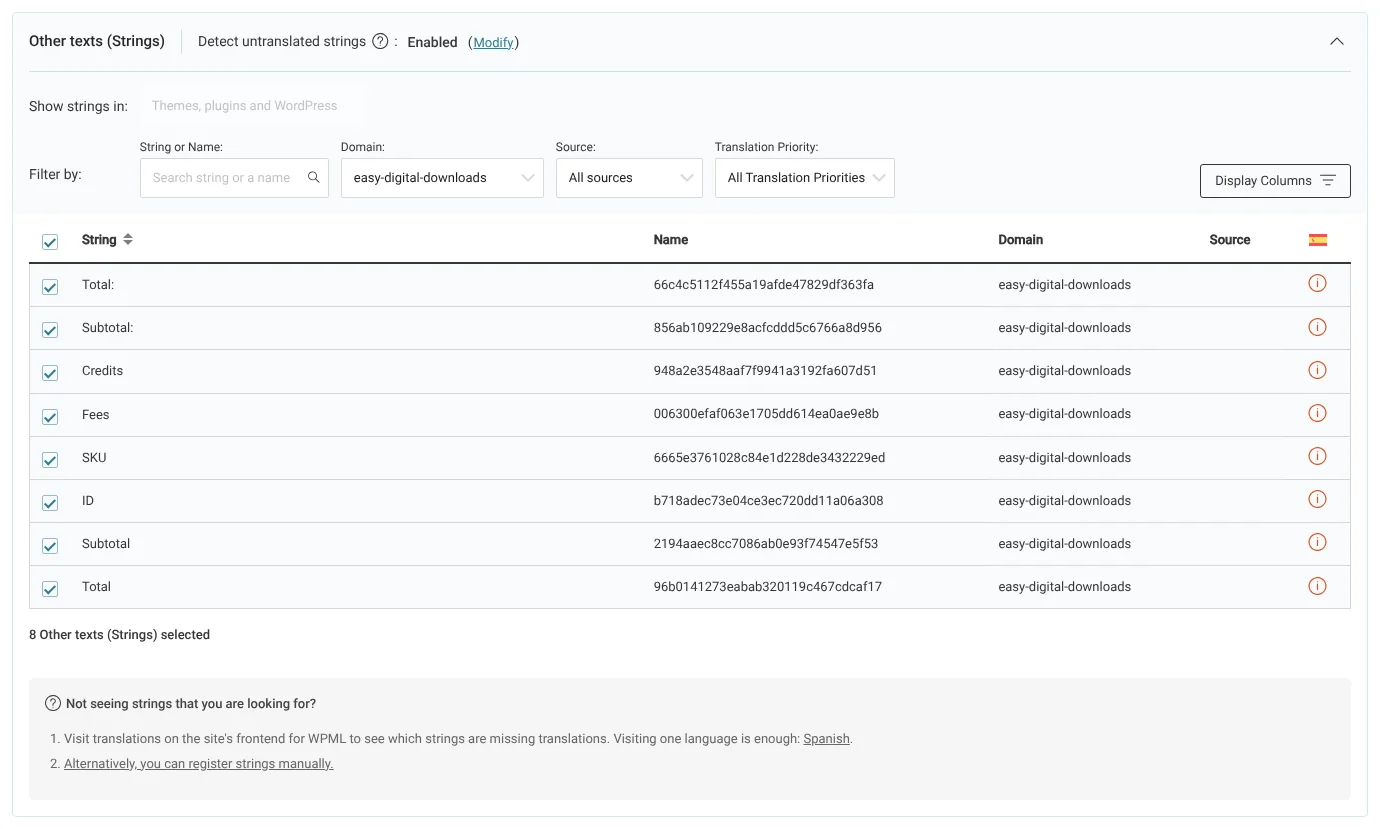Click the Spanish flag column header
Image resolution: width=1380 pixels, height=829 pixels.
(1318, 239)
